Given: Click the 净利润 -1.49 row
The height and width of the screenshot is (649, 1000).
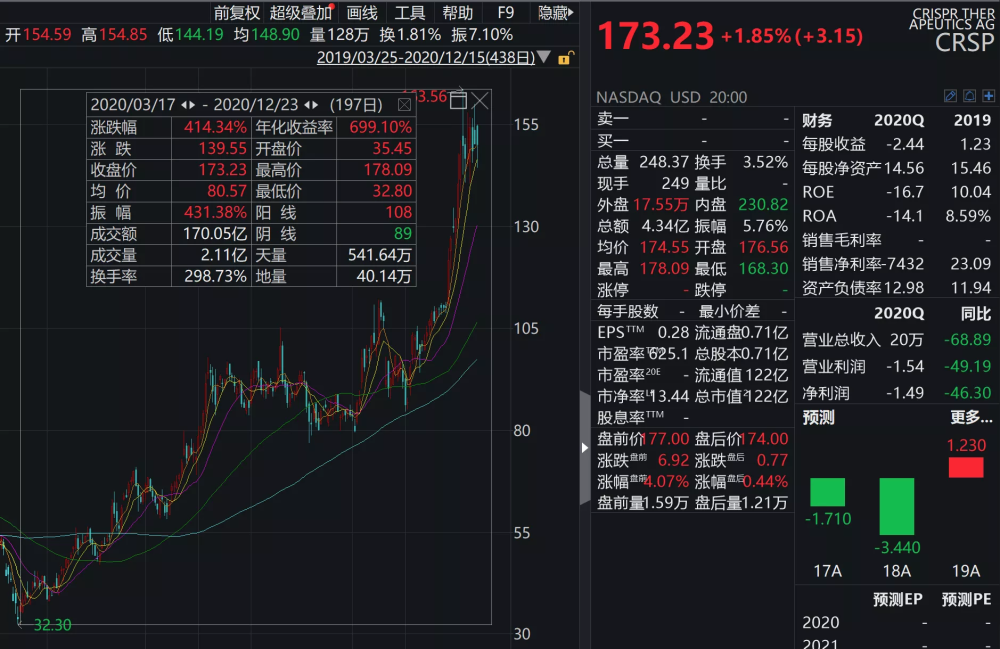Looking at the screenshot, I should tap(897, 393).
